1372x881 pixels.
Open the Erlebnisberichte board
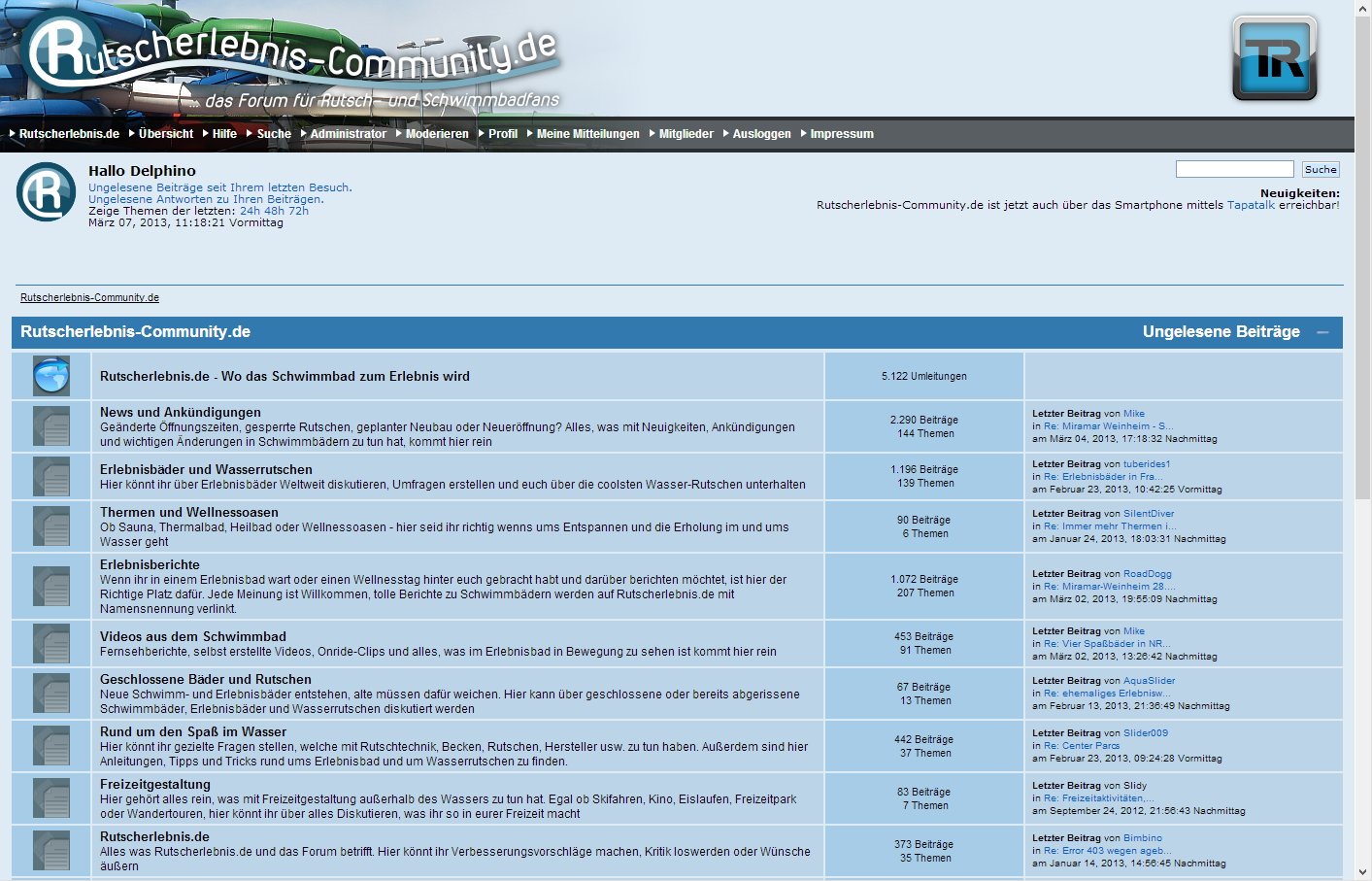(150, 564)
